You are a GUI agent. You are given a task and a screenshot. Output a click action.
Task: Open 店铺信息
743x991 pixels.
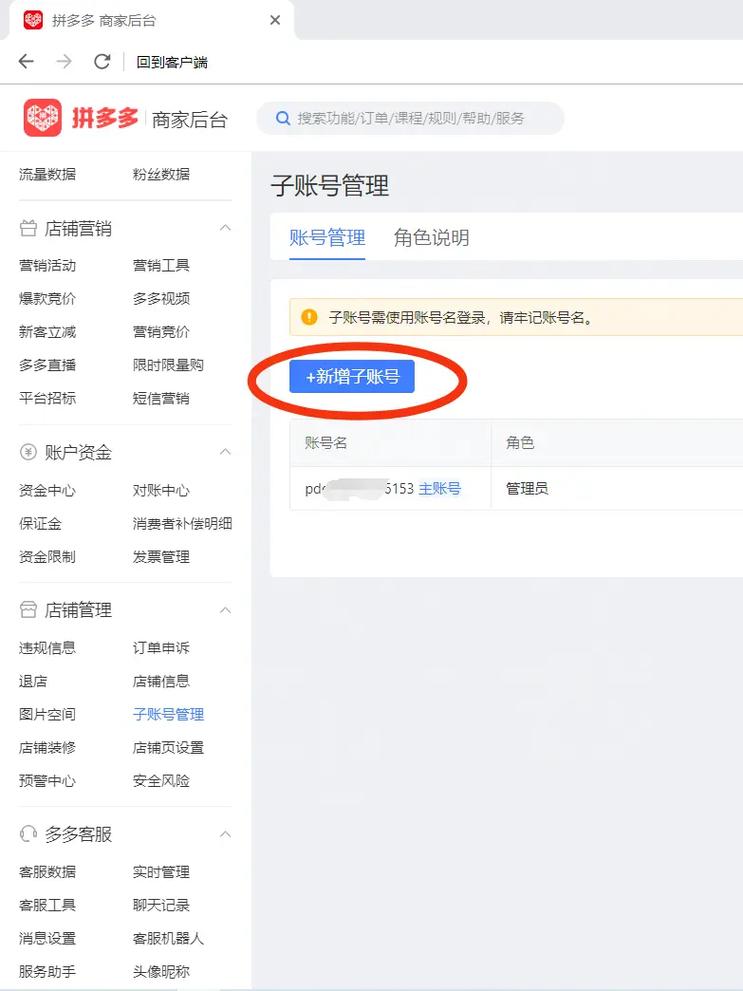(161, 681)
